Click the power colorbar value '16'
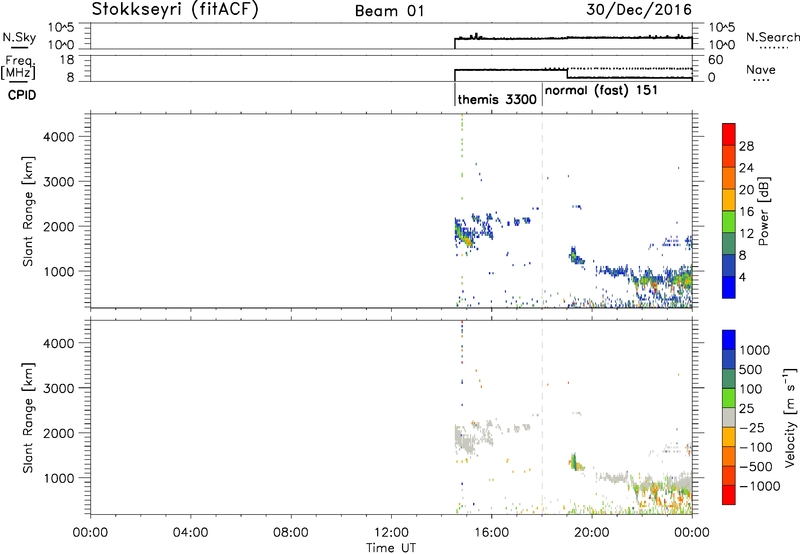Viewport: 800px width, 554px height. coord(746,212)
